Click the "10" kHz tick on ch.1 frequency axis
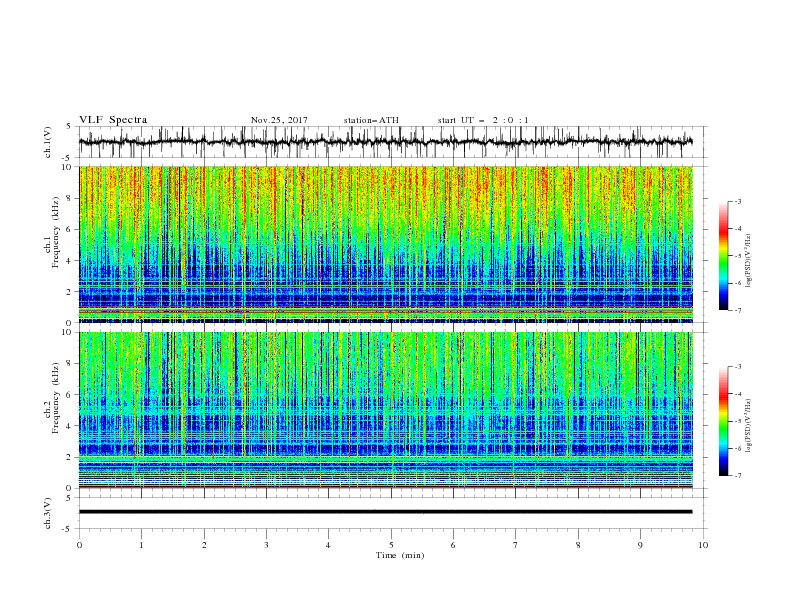This screenshot has height=612, width=792. [x=67, y=167]
